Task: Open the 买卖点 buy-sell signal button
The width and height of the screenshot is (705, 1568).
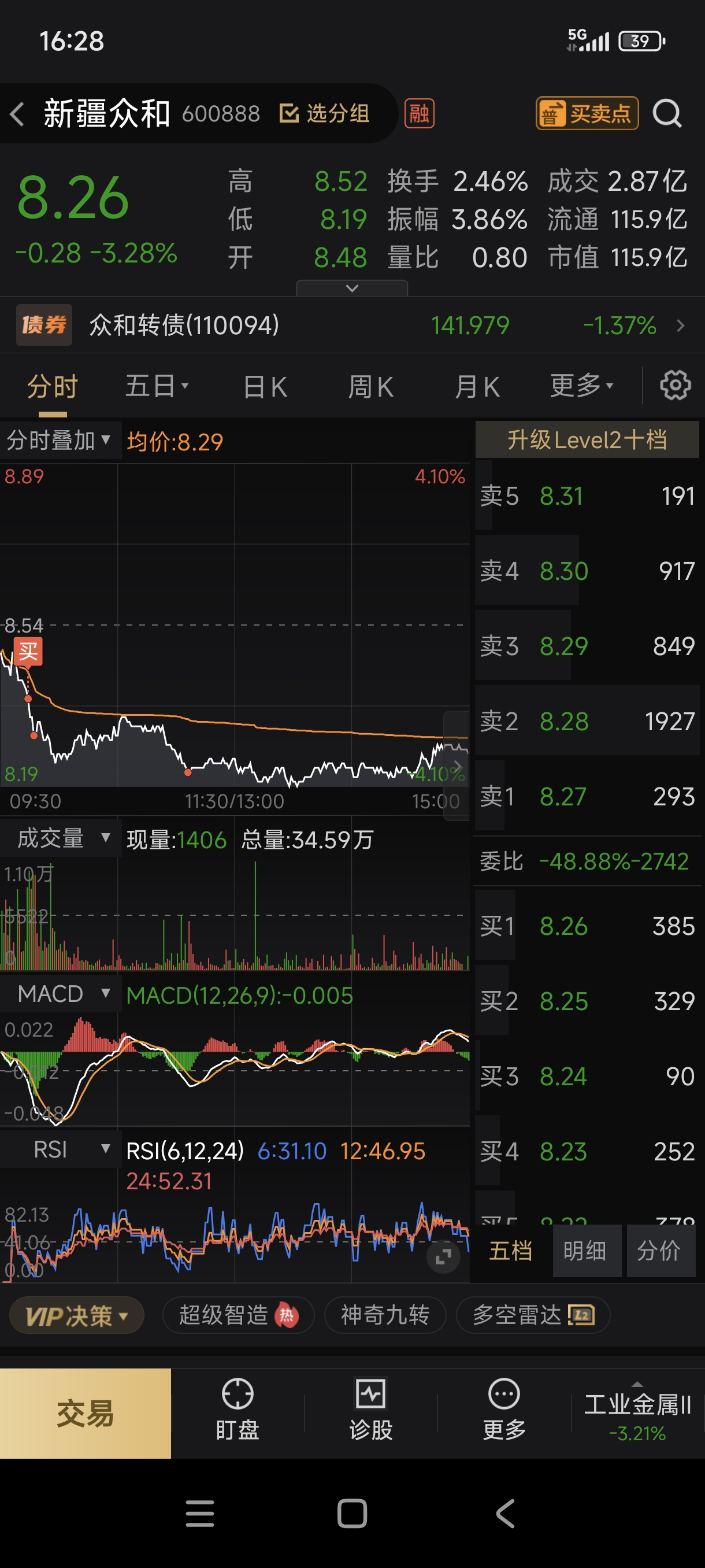Action: click(x=587, y=113)
